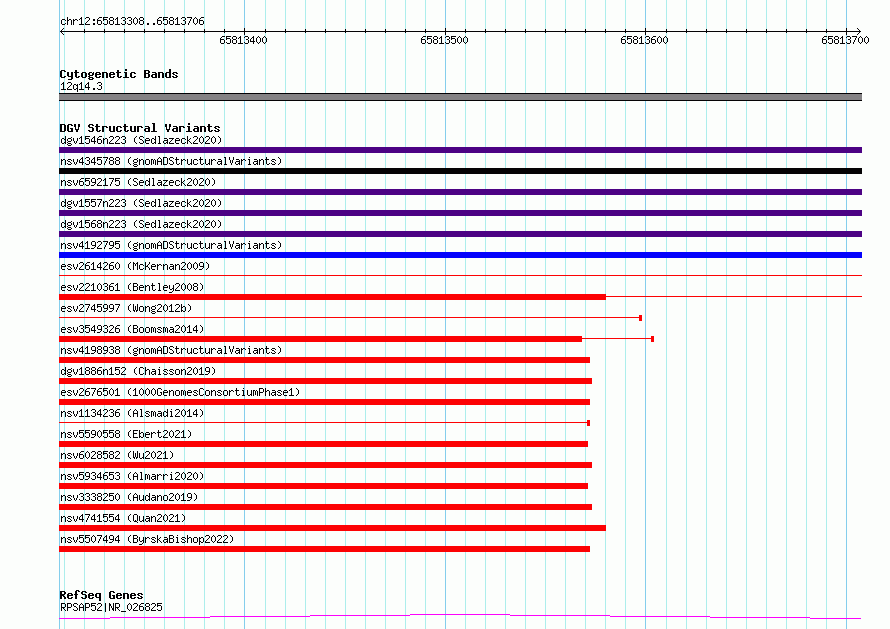The width and height of the screenshot is (890, 629).
Task: Click the esv2614260 (McKernan2009) label
Action: point(135,266)
